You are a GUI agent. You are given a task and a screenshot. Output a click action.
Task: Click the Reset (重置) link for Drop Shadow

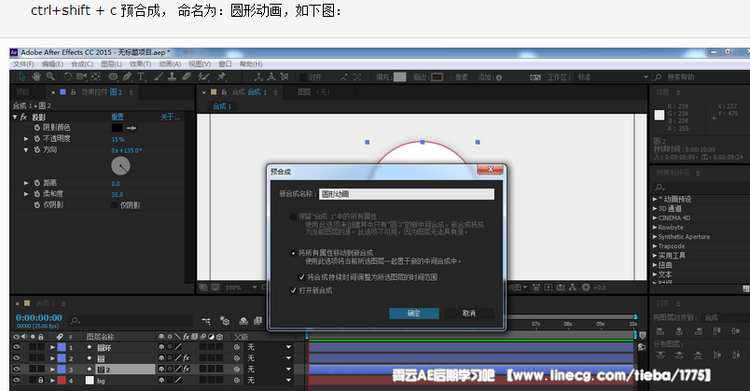(x=117, y=117)
